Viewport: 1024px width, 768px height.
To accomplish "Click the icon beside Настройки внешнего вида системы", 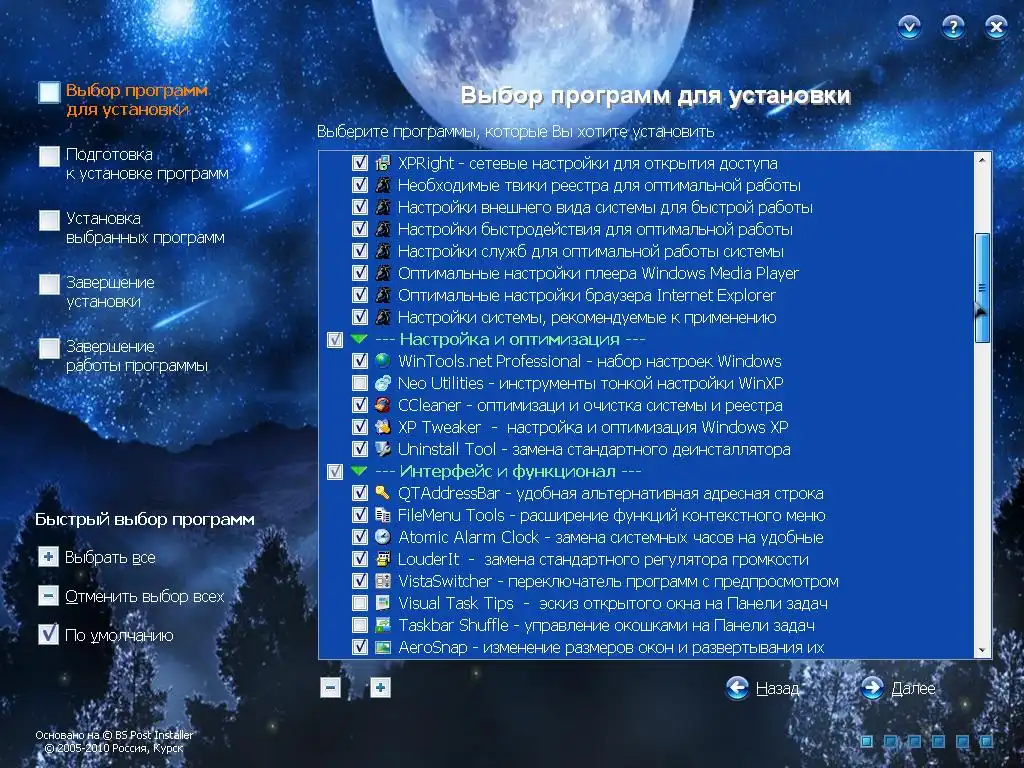I will [x=383, y=207].
